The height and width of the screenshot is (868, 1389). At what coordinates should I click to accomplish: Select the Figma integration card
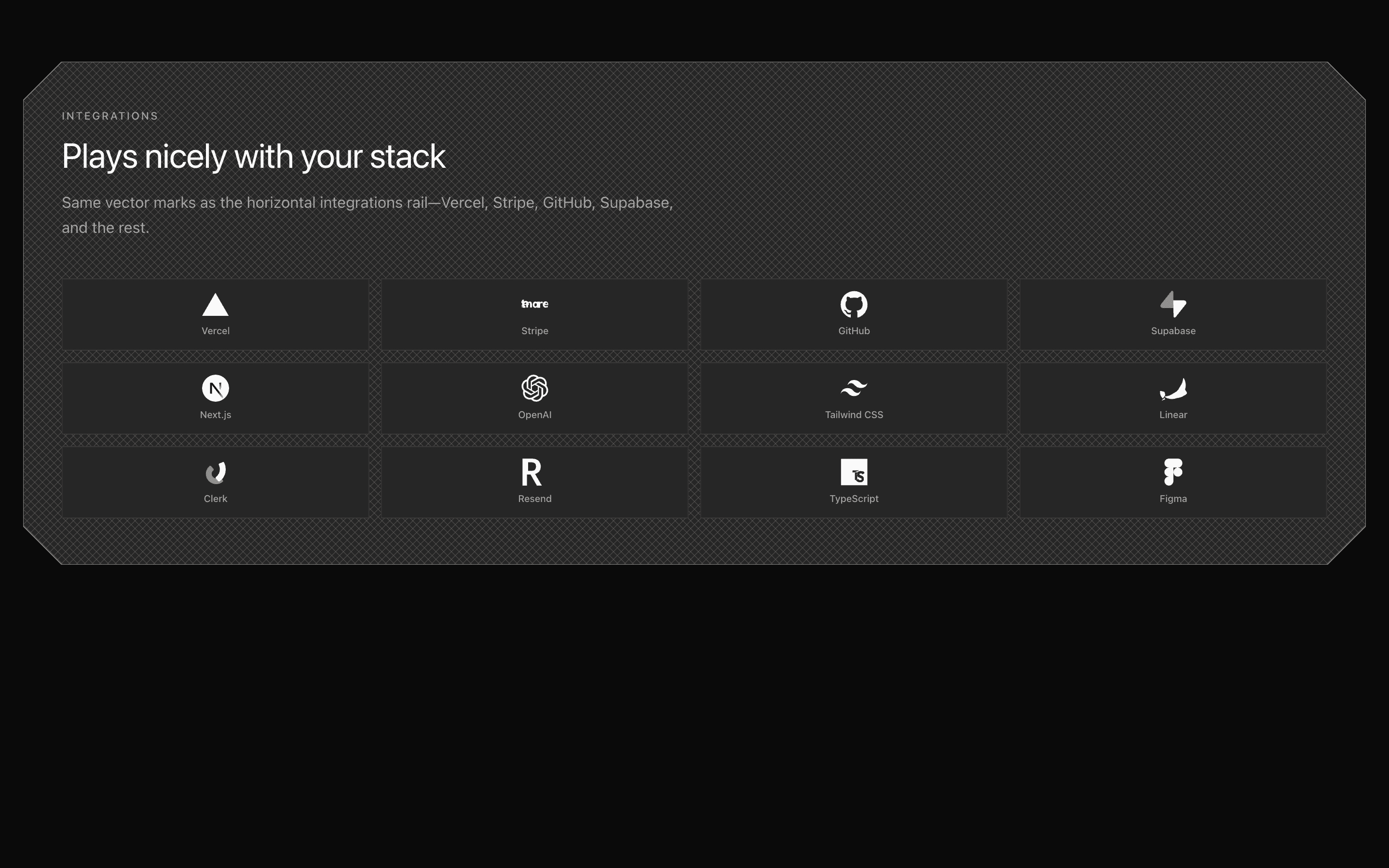pos(1173,482)
